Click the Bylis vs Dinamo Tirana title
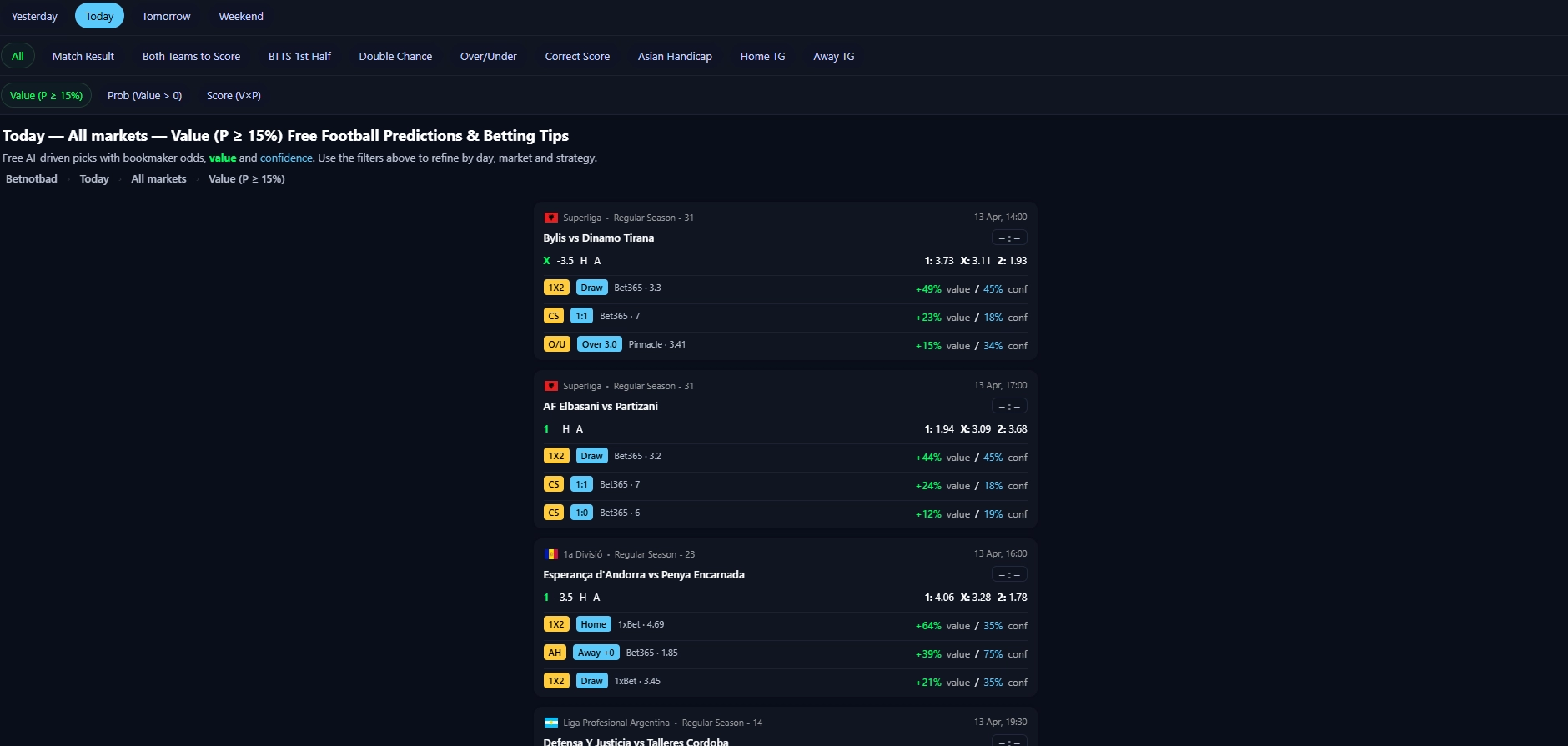 click(x=598, y=238)
